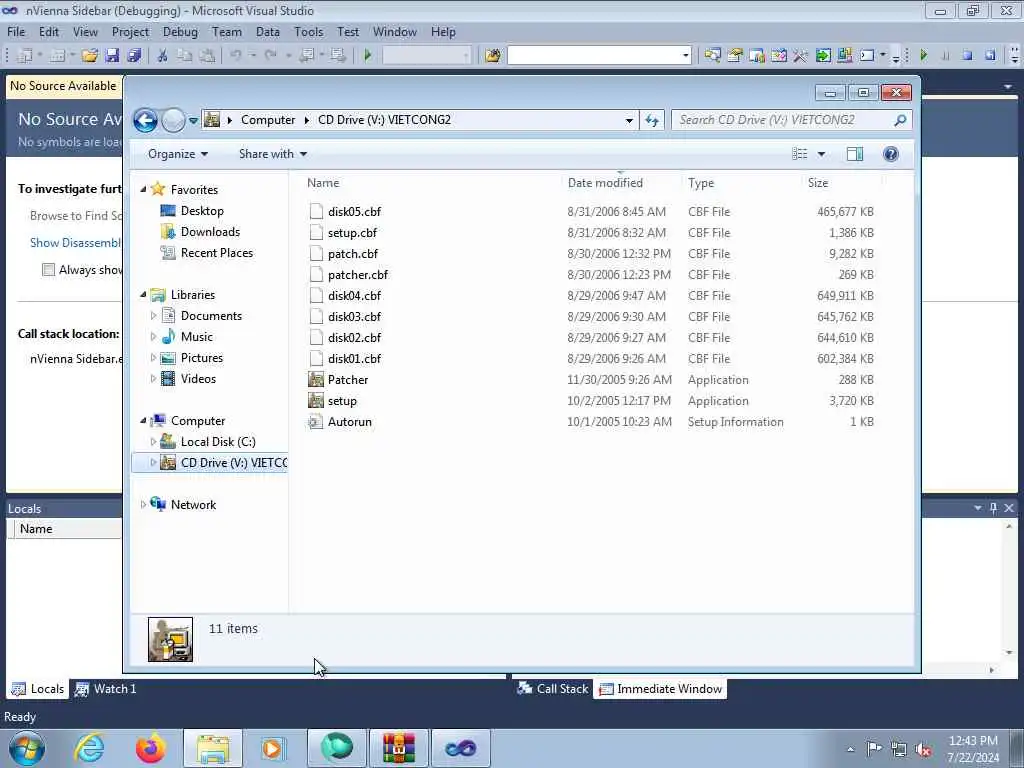This screenshot has width=1024, height=768.
Task: Switch to the Immediate Window tab
Action: pos(660,688)
